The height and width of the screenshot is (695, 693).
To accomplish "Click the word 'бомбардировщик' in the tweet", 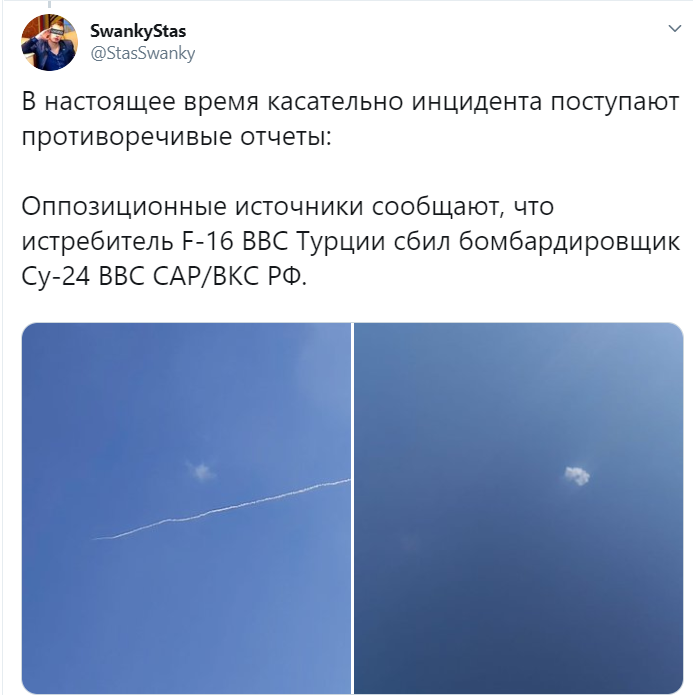I will (x=569, y=242).
